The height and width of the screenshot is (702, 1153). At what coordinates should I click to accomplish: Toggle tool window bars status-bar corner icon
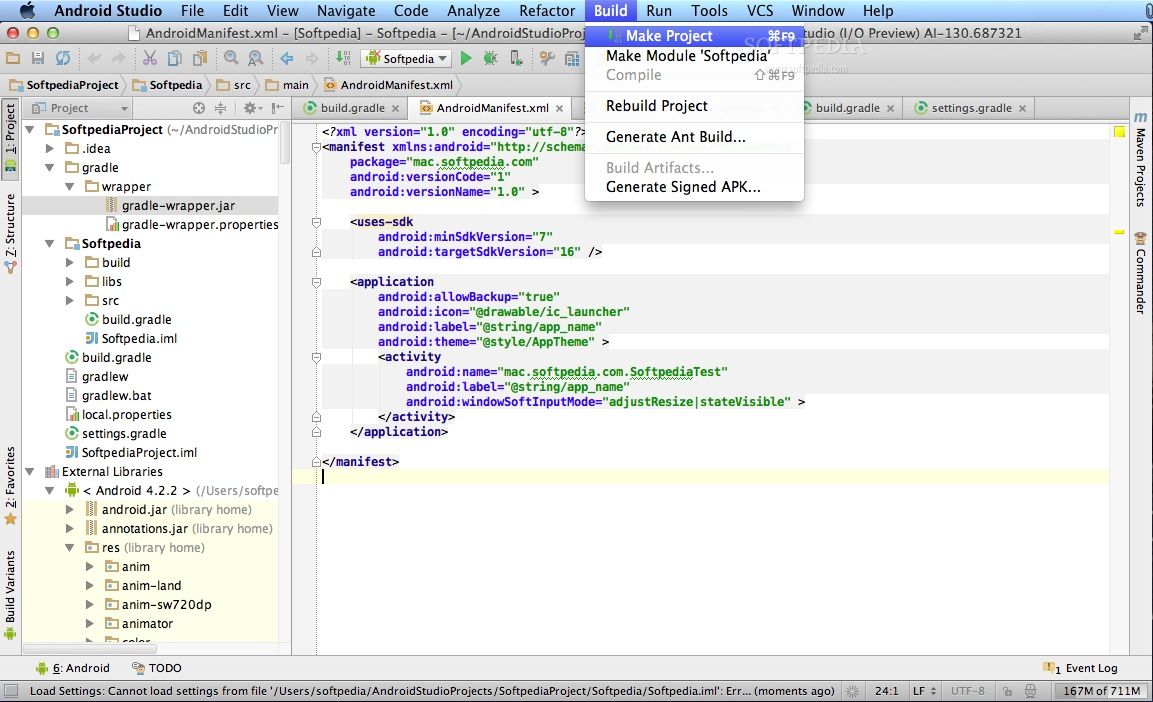[10, 691]
